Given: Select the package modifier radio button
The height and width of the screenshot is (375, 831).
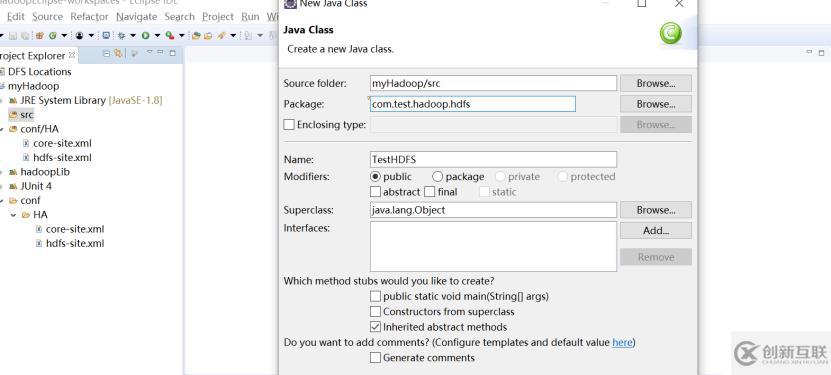Looking at the screenshot, I should (437, 176).
